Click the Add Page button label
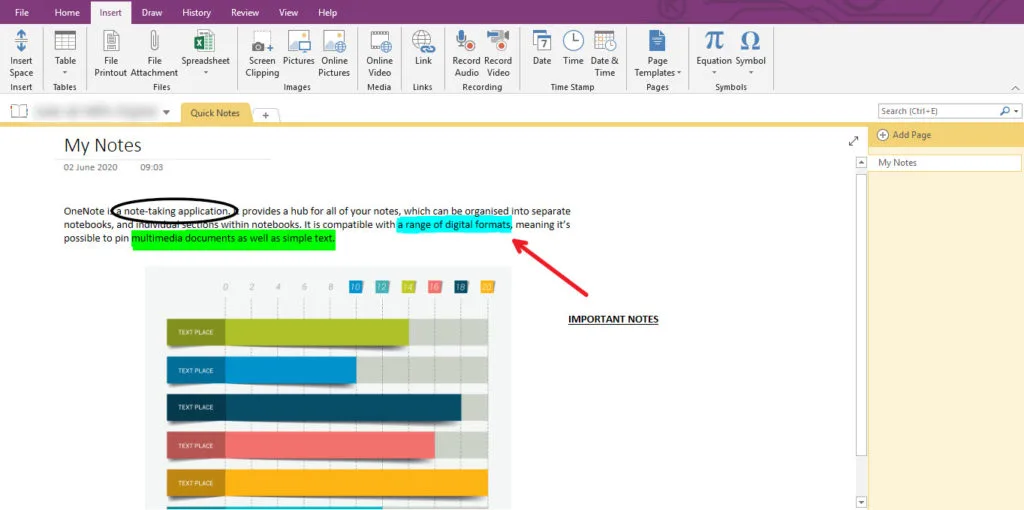 click(x=912, y=135)
